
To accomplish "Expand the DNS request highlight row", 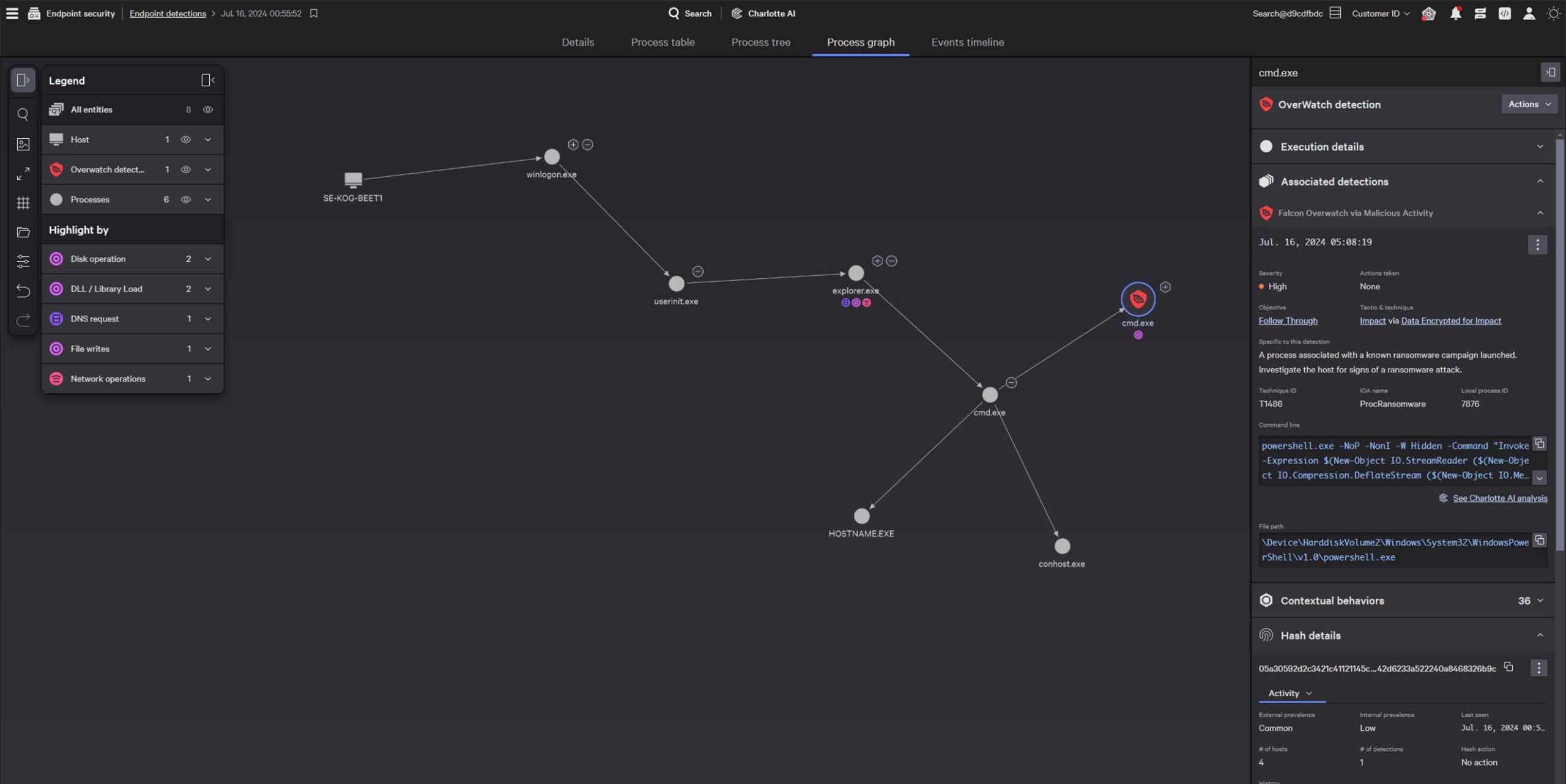I will click(208, 319).
